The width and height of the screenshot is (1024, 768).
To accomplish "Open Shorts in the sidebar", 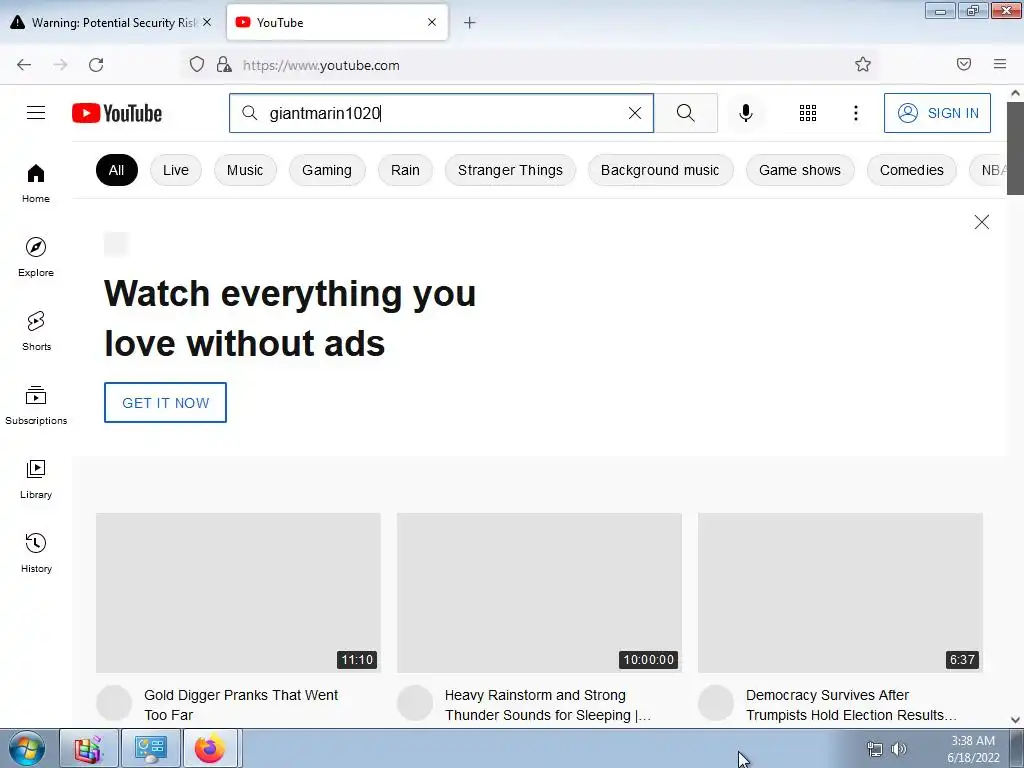I will 36,331.
